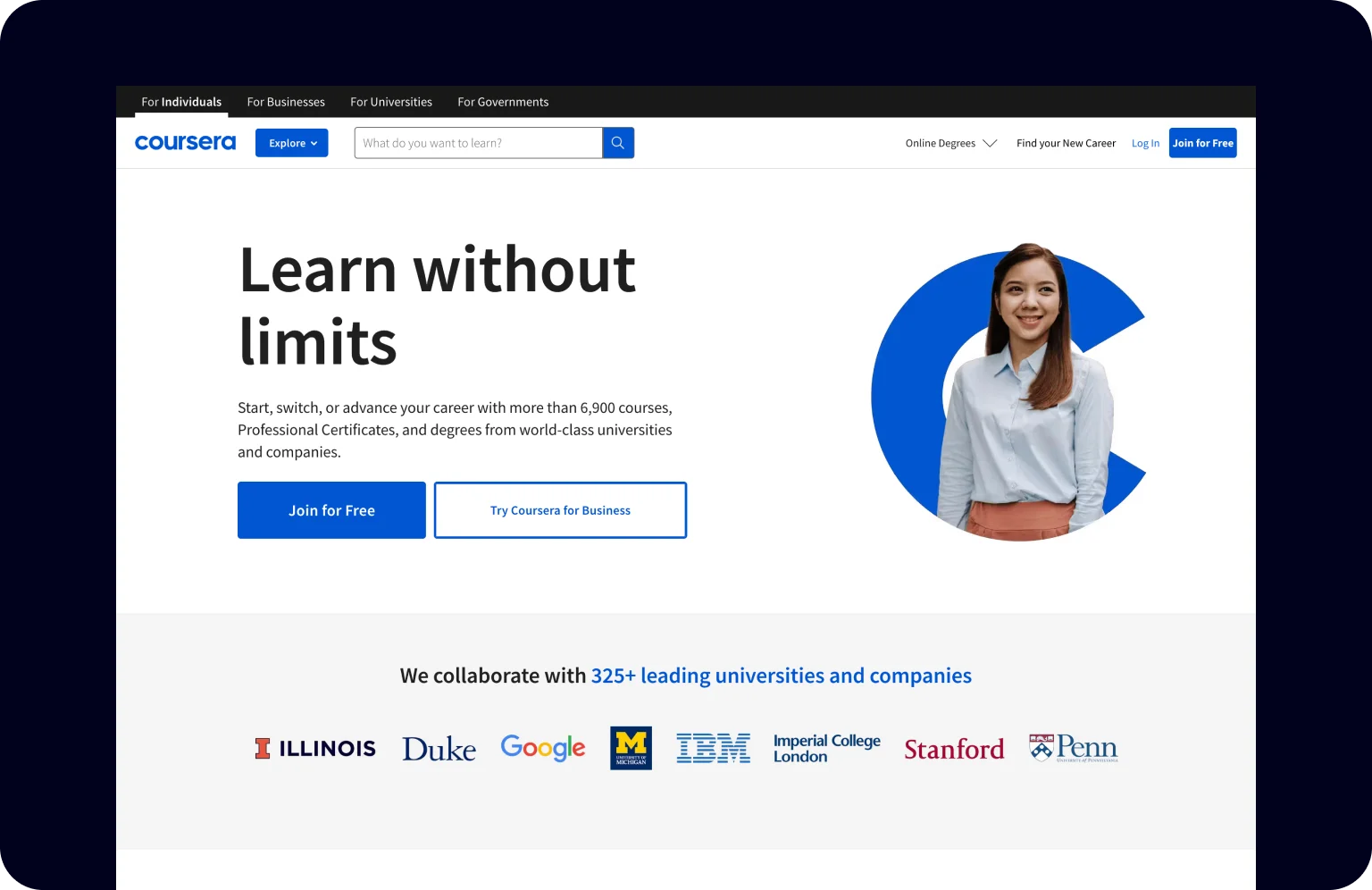Open the Explore chevron arrow
Viewport: 1372px width, 890px height.
314,143
